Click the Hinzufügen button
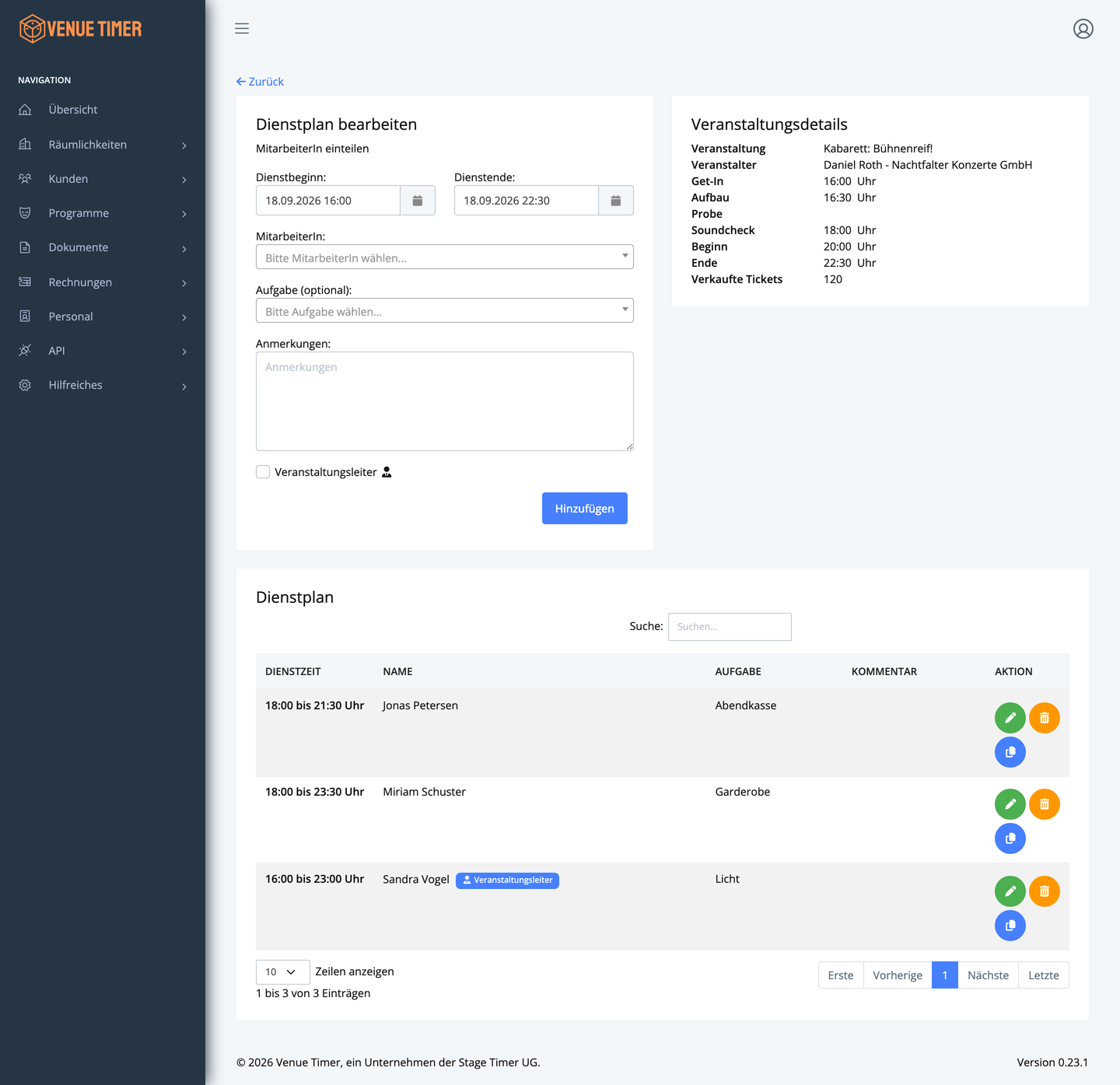The image size is (1120, 1085). tap(585, 509)
